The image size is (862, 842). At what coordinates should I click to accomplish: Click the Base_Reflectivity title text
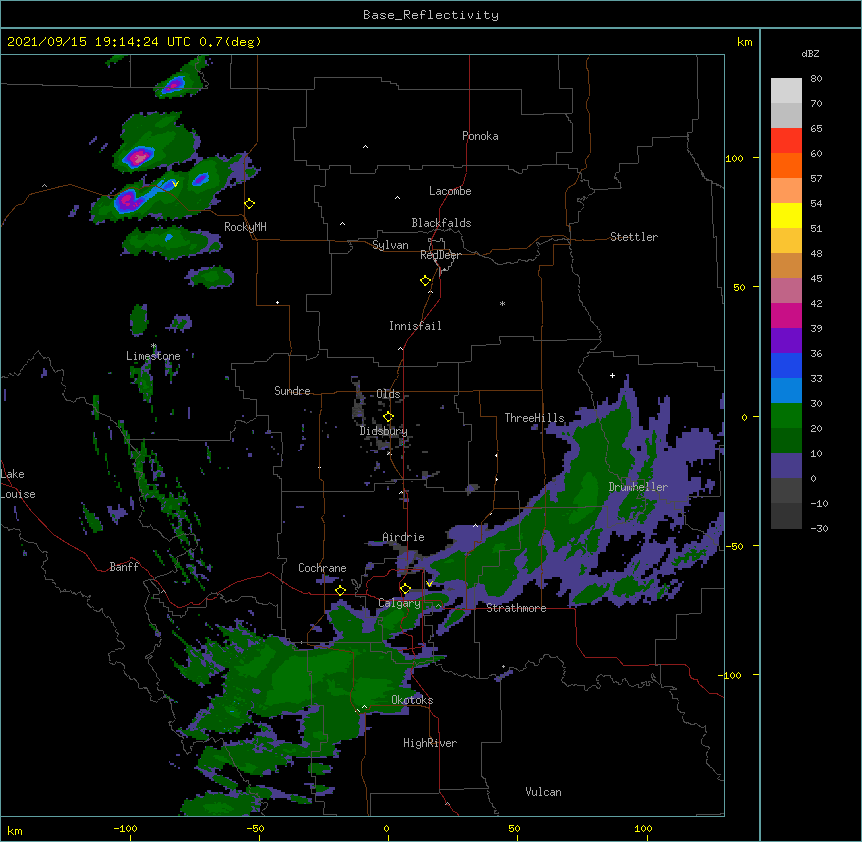point(431,15)
